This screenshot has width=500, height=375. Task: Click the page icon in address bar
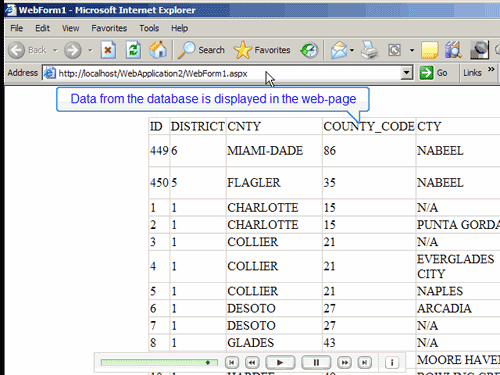click(x=50, y=73)
